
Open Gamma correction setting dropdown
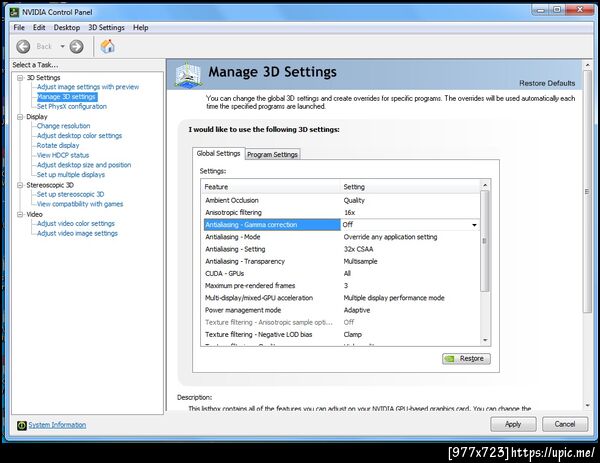[x=474, y=225]
